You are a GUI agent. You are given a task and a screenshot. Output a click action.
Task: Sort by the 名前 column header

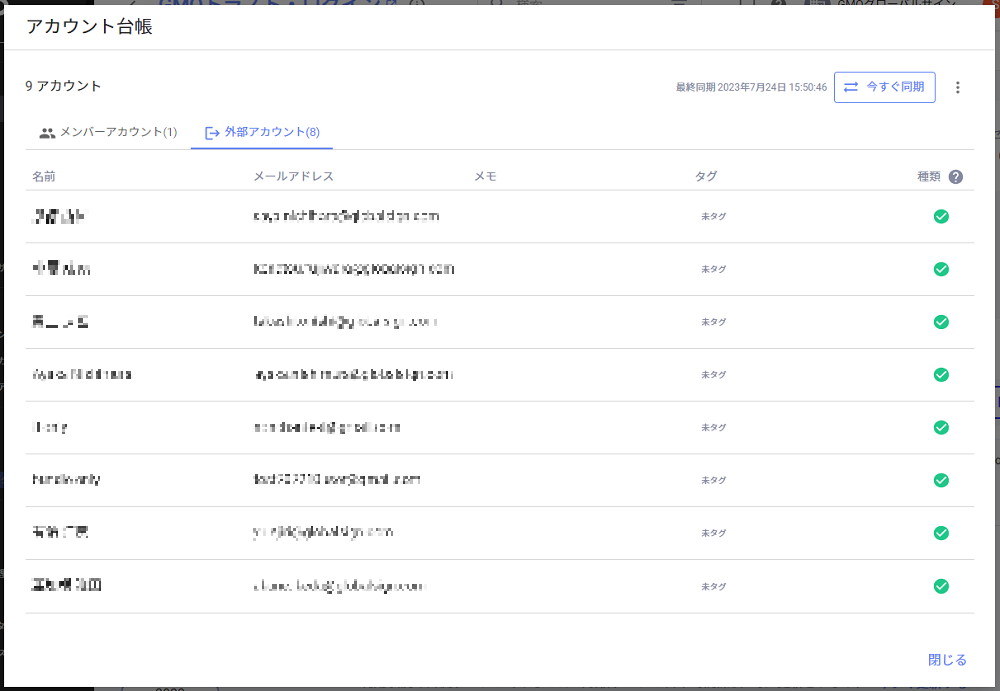pyautogui.click(x=44, y=177)
